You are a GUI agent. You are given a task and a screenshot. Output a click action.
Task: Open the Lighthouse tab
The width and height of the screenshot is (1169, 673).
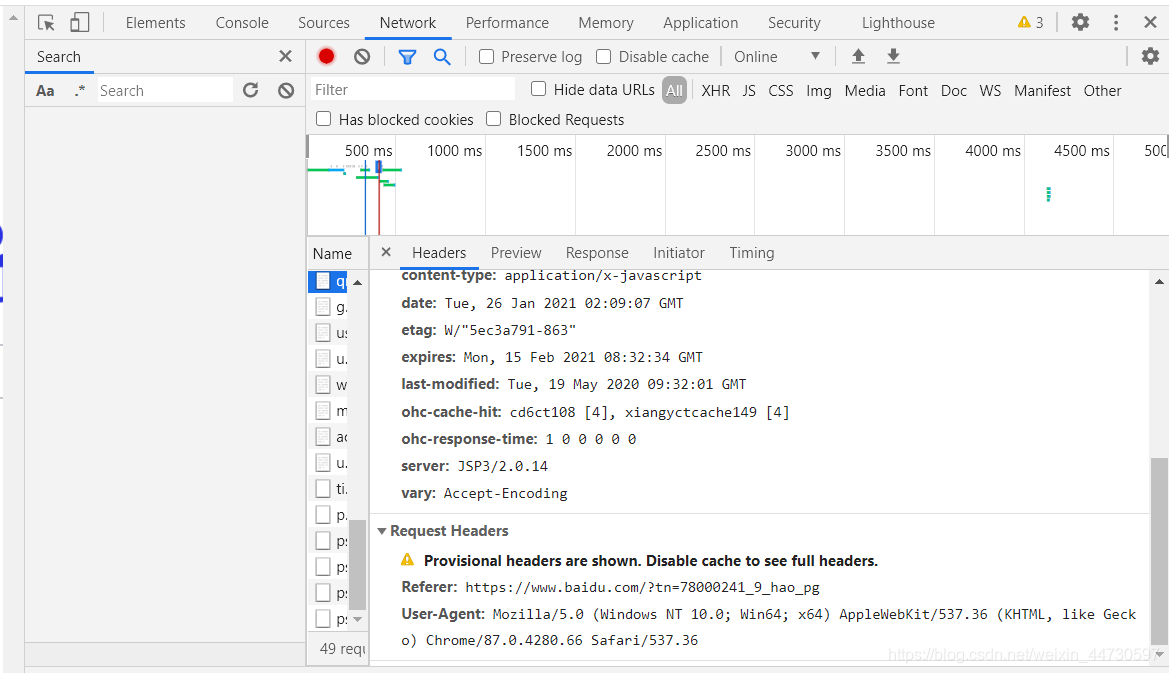pyautogui.click(x=898, y=23)
